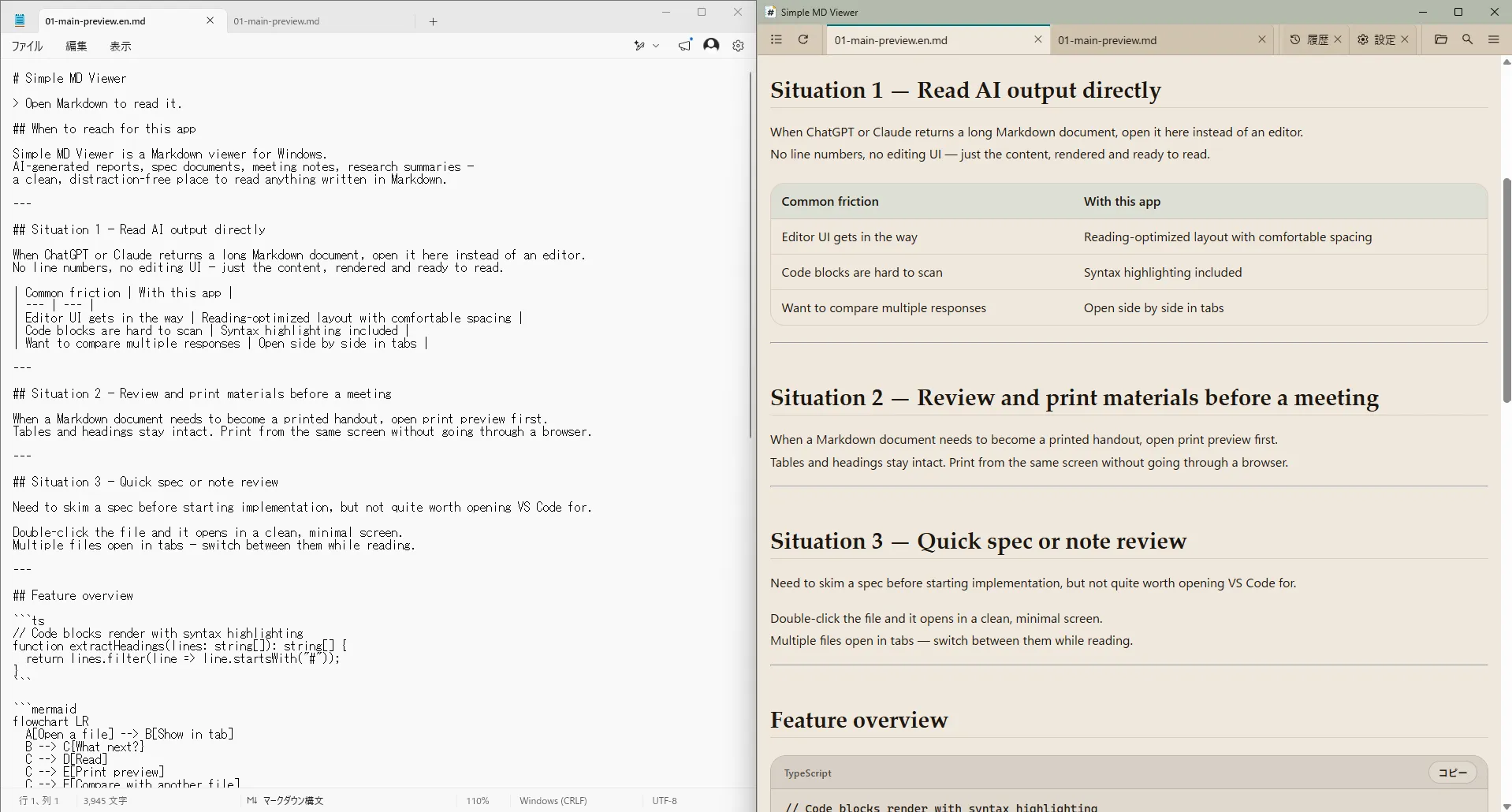Click the Windows (CRLF) line ending indicator

tap(553, 800)
